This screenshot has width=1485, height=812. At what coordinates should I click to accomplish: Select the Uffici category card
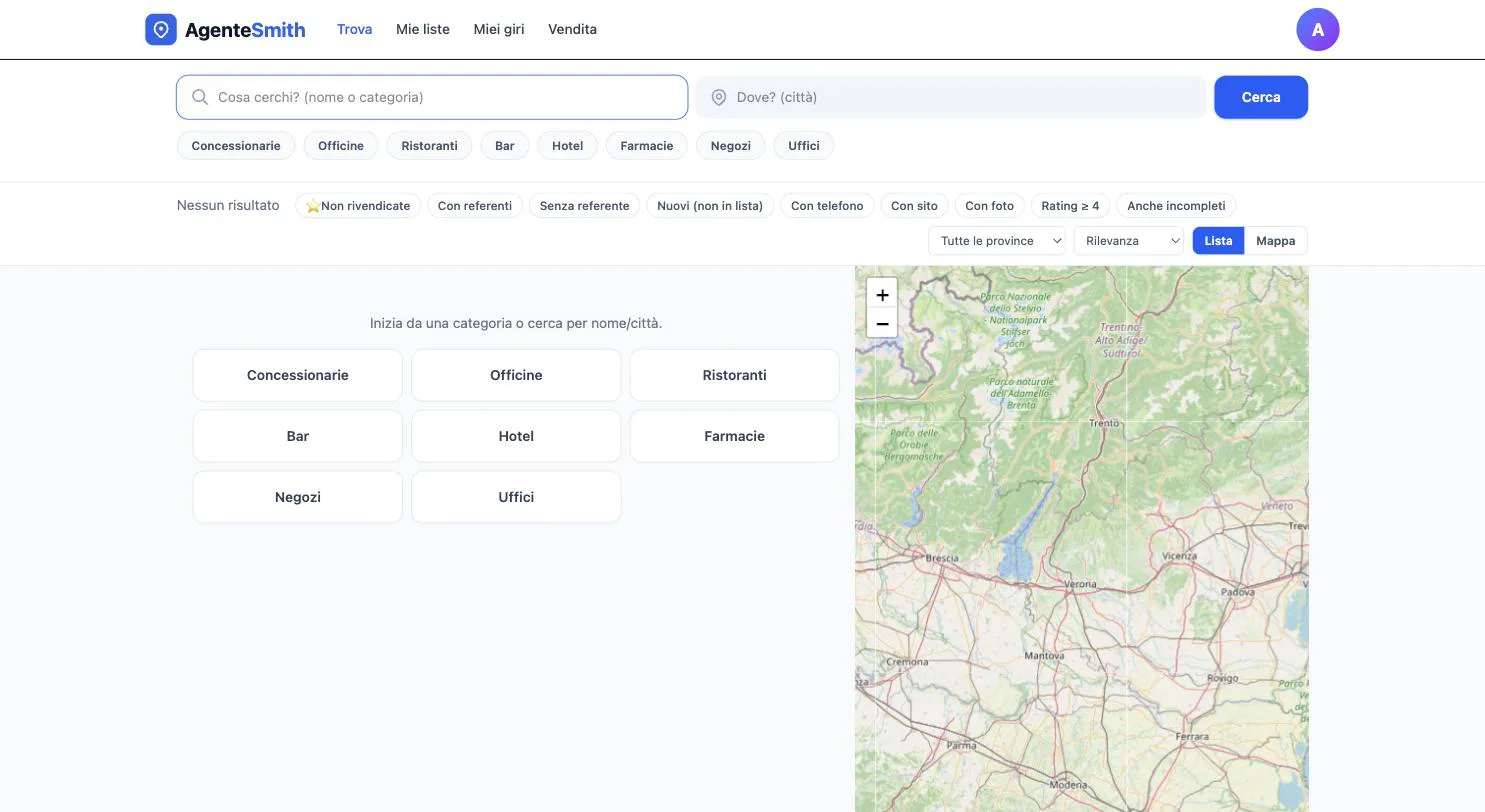click(x=516, y=498)
